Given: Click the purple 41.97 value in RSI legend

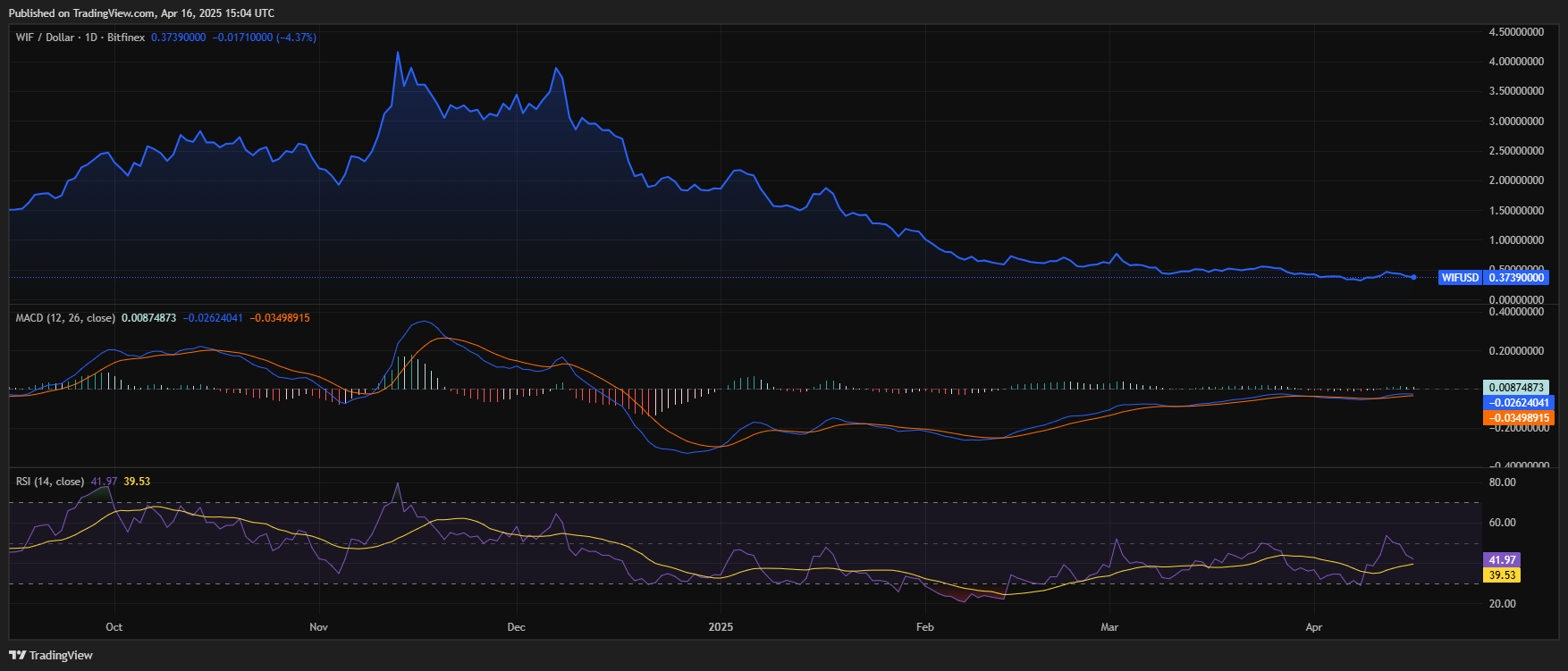Looking at the screenshot, I should (104, 482).
